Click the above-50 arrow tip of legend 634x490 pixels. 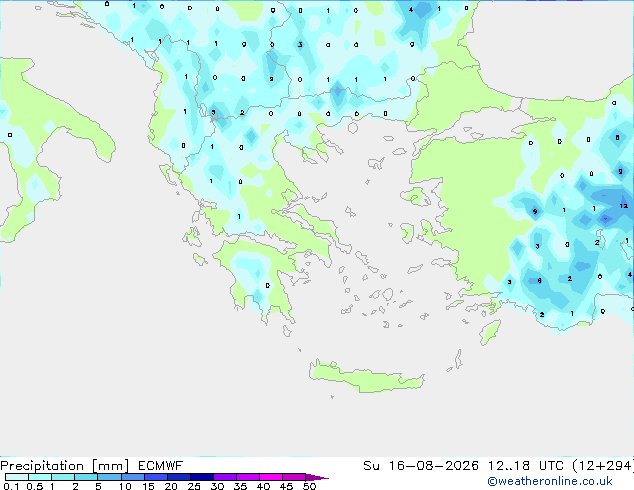coord(317,477)
